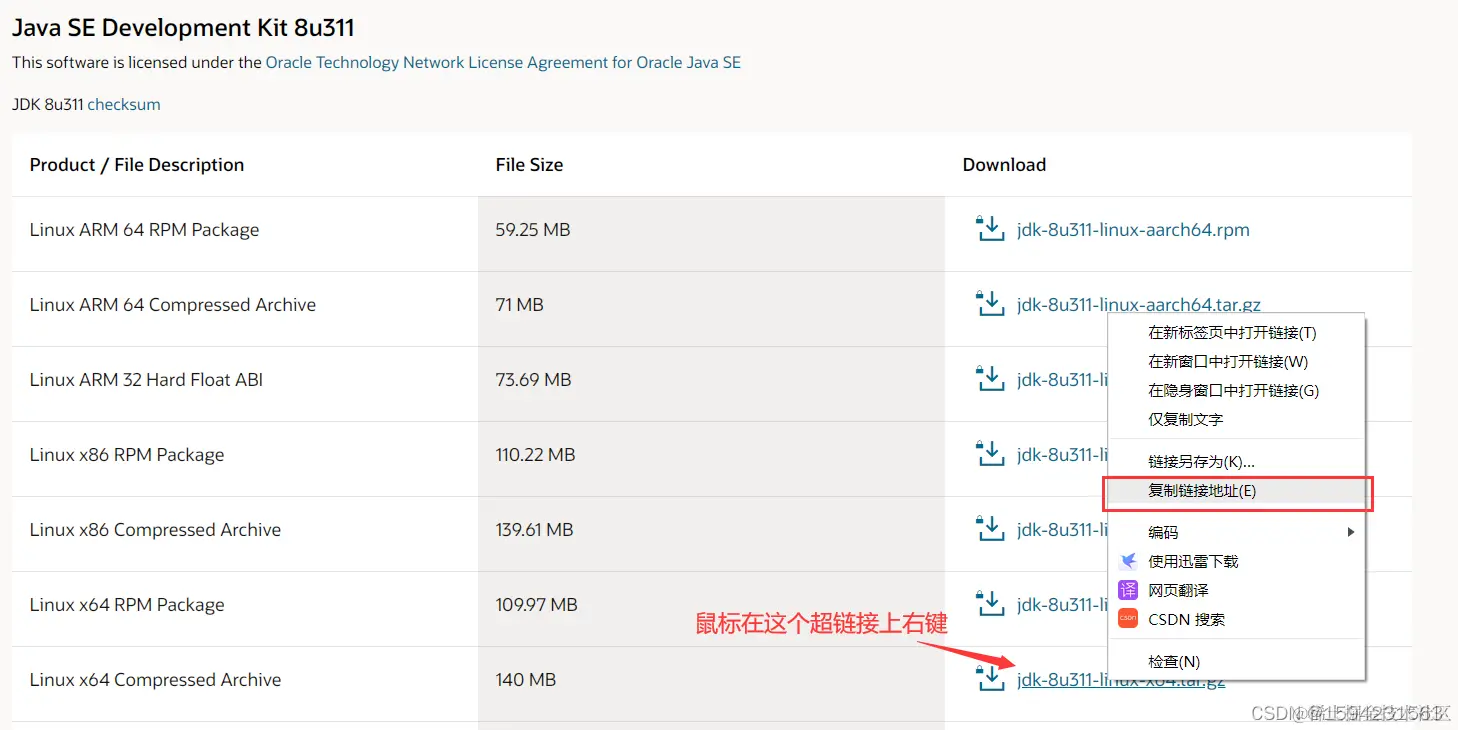Click download icon for jdk-8u311-linux-aarch64.rpm
Screen dimensions: 1458x730
tap(990, 229)
